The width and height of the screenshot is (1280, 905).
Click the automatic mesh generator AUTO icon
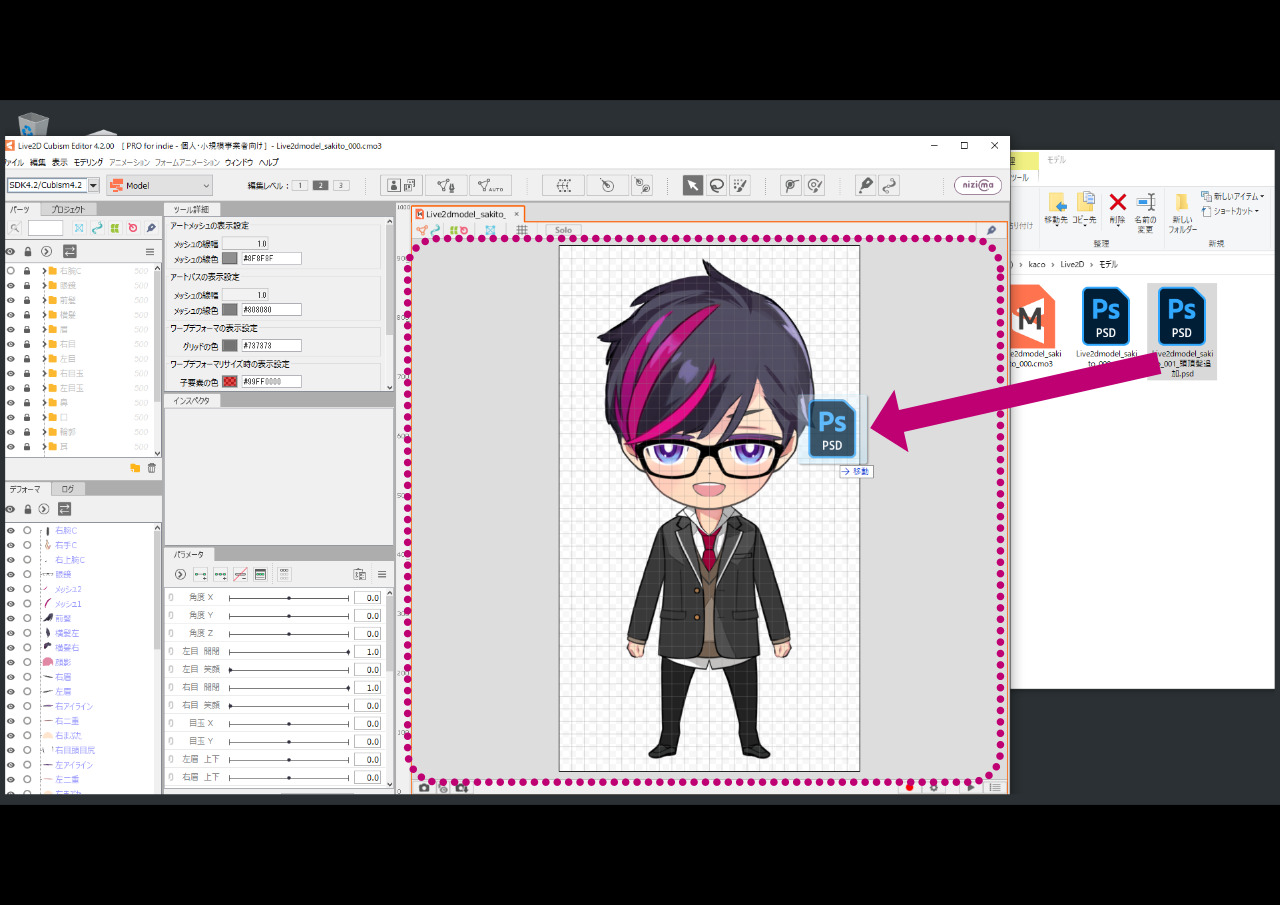point(490,185)
